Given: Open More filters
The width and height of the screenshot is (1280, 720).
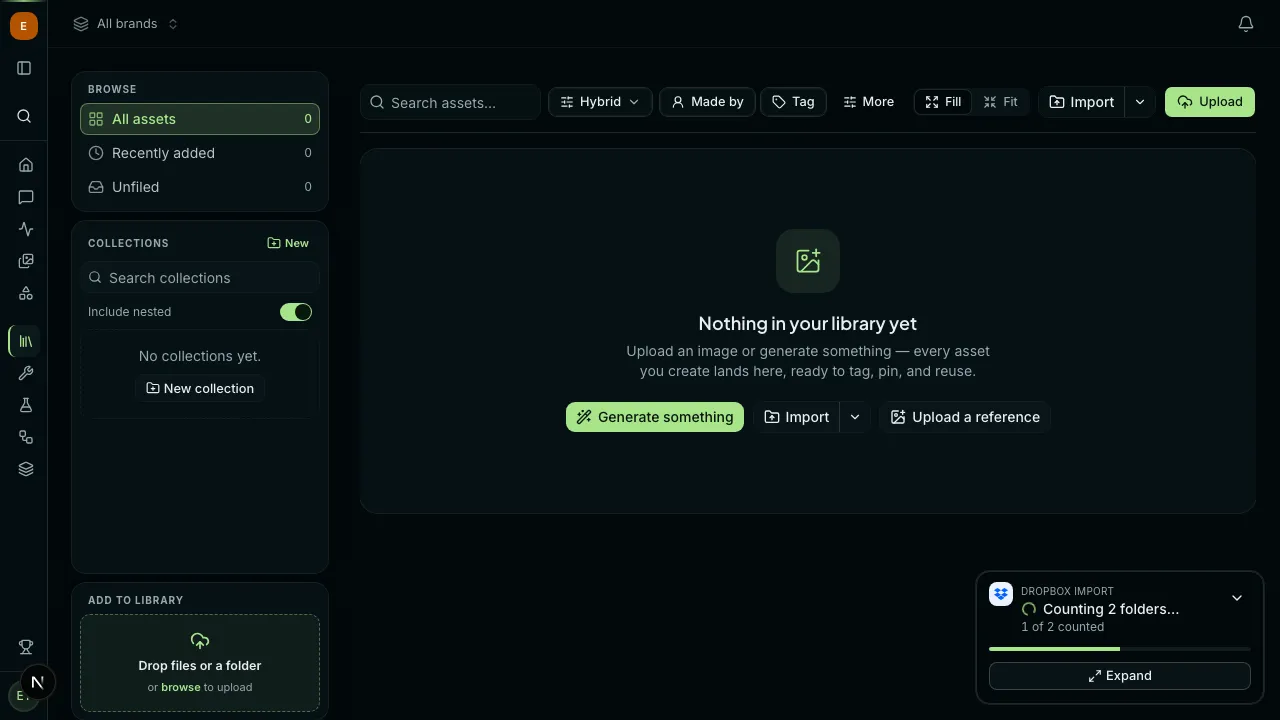Looking at the screenshot, I should tap(868, 102).
